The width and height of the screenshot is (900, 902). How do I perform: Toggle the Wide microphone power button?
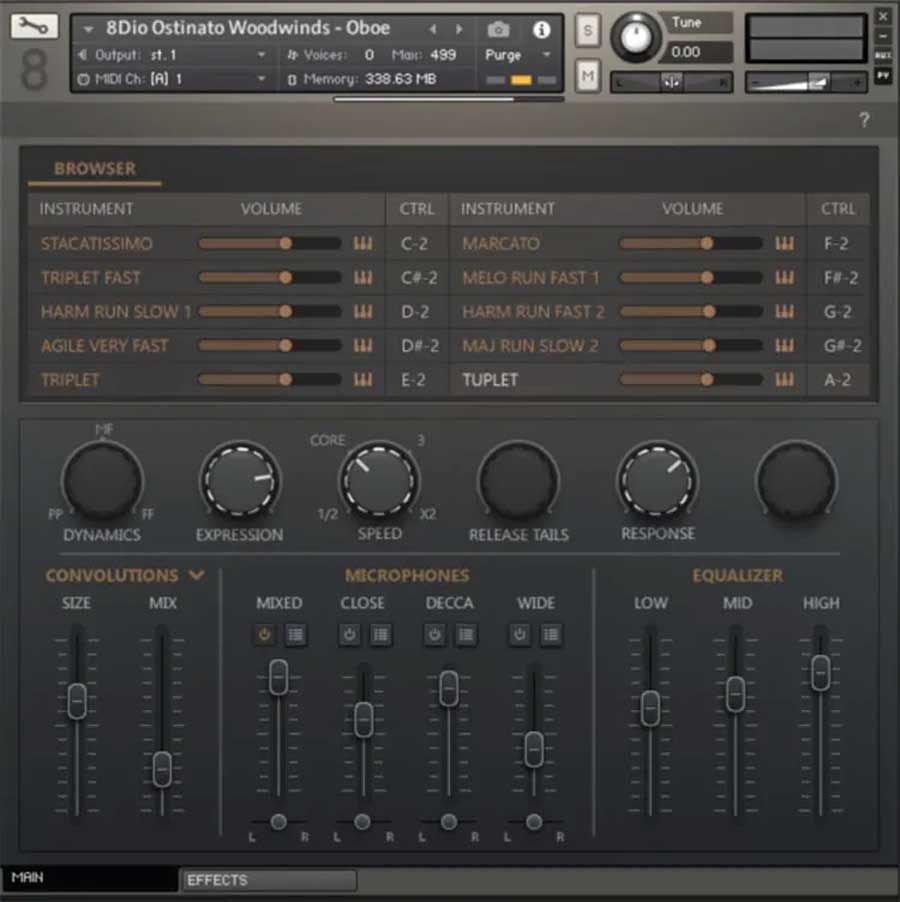[x=520, y=635]
